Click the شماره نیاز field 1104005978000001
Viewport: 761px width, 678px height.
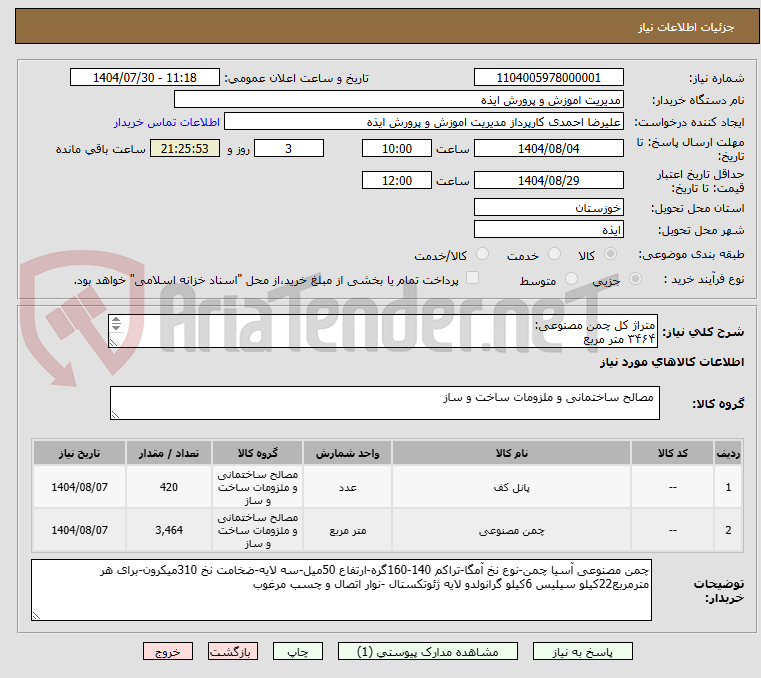[x=548, y=77]
